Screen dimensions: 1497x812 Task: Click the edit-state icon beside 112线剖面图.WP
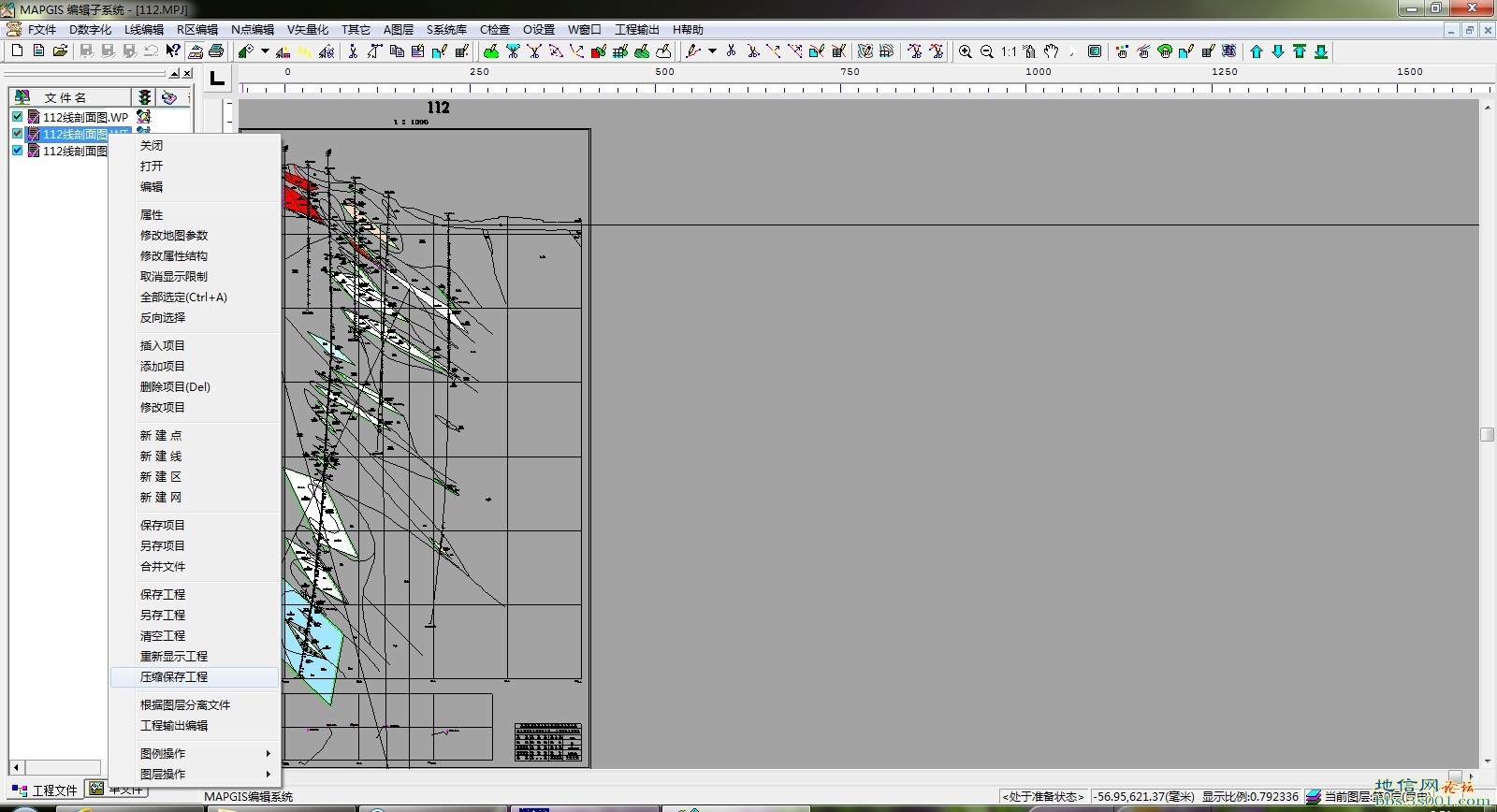click(x=143, y=117)
